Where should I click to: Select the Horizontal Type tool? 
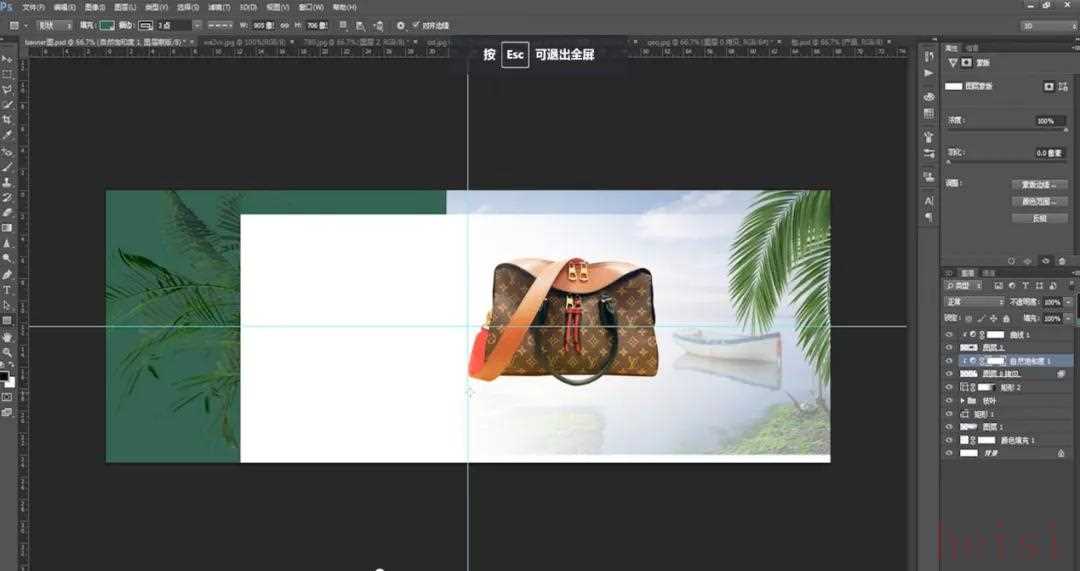point(7,290)
